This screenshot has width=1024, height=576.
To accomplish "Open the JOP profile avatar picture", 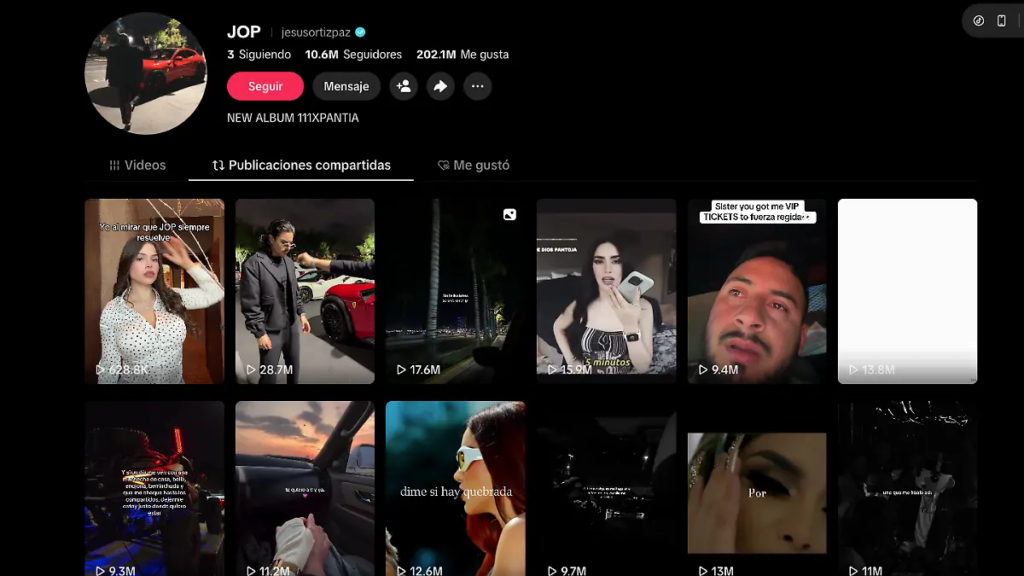I will point(146,73).
